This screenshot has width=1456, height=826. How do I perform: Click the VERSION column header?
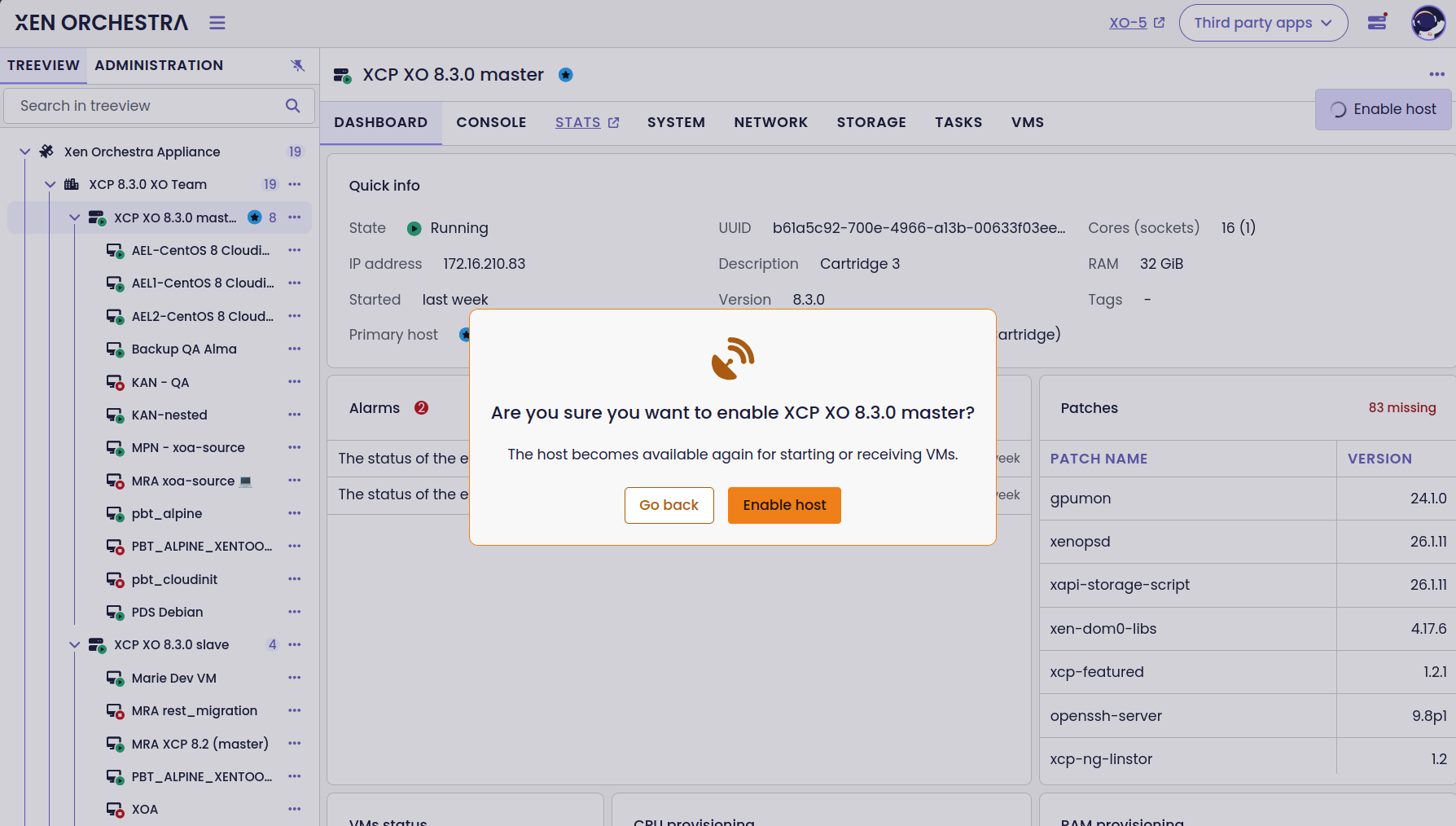click(1379, 459)
